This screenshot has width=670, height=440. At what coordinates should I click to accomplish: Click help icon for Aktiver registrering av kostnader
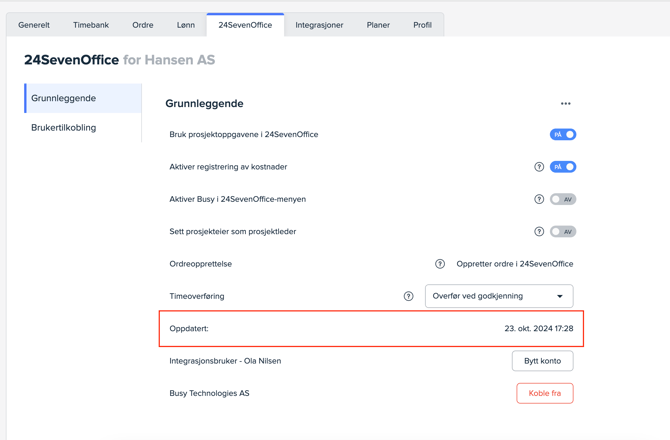[x=539, y=167]
